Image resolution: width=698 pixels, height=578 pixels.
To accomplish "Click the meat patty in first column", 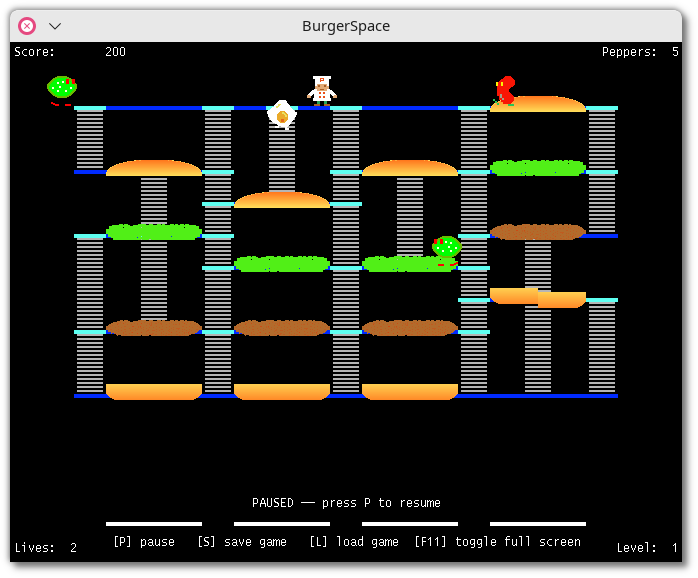I will point(154,328).
